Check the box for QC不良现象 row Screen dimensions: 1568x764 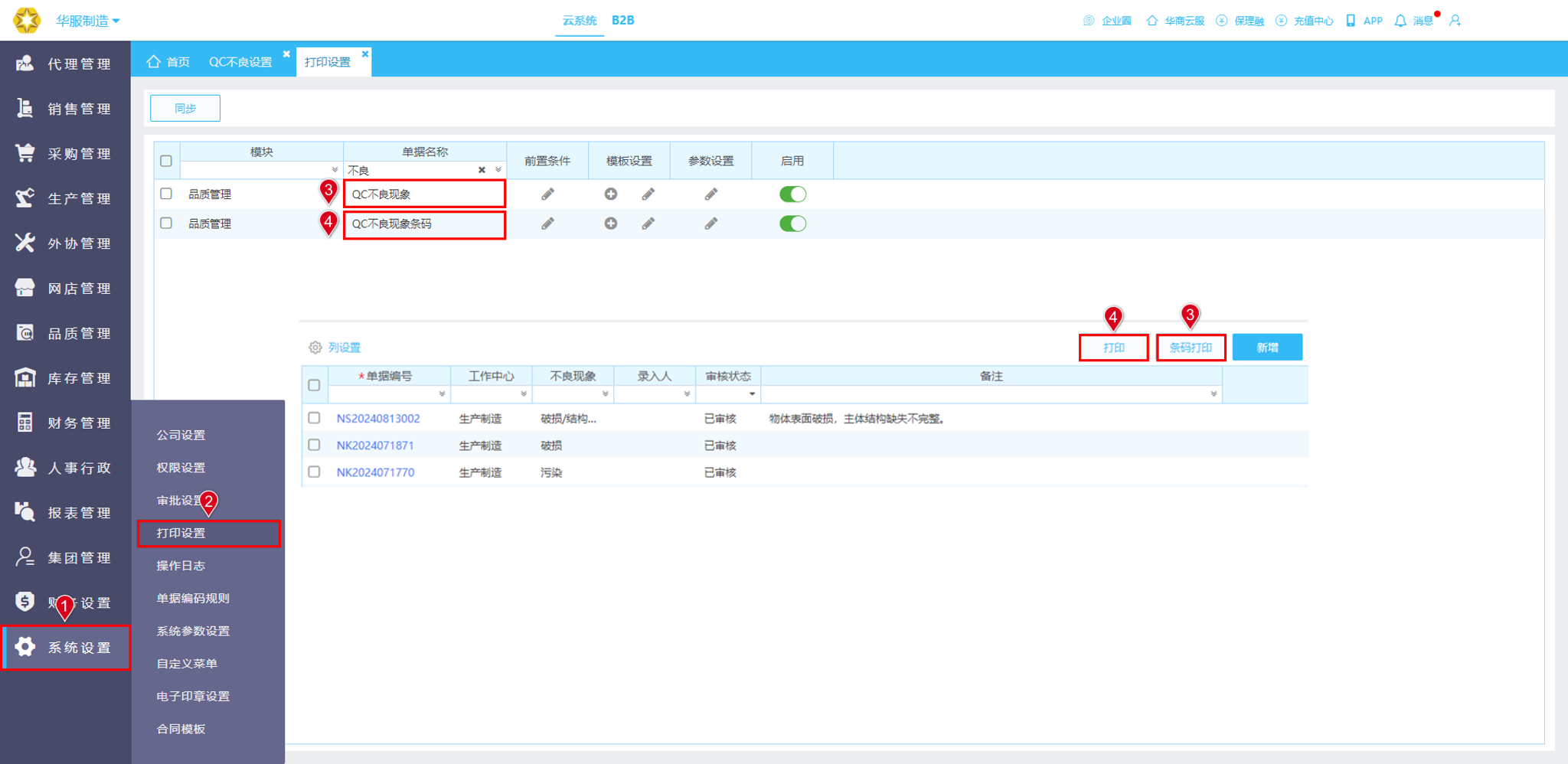point(166,194)
